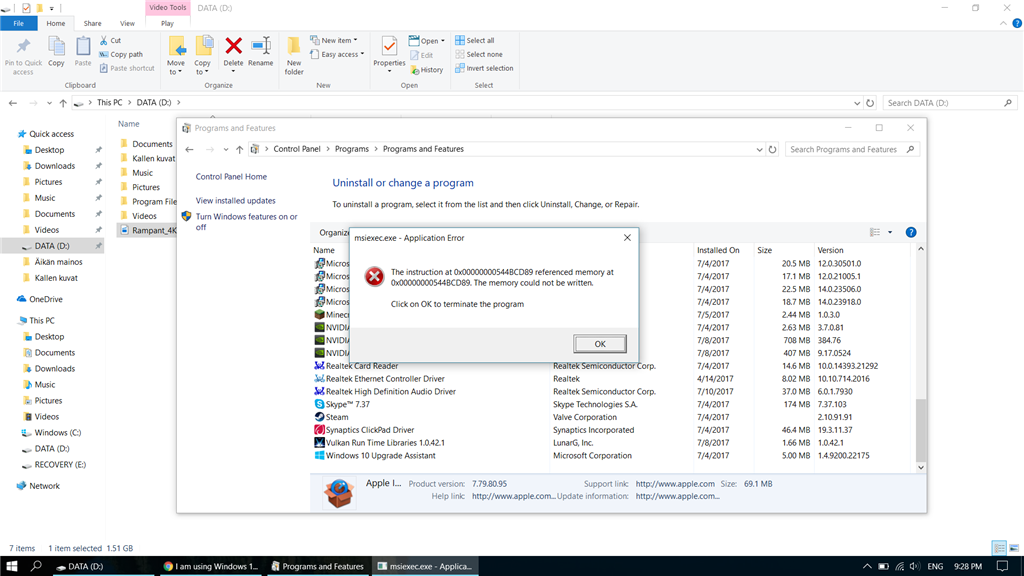Screen dimensions: 1024x576
Task: Select DATA (D:) in Quick access list
Action: (52, 246)
